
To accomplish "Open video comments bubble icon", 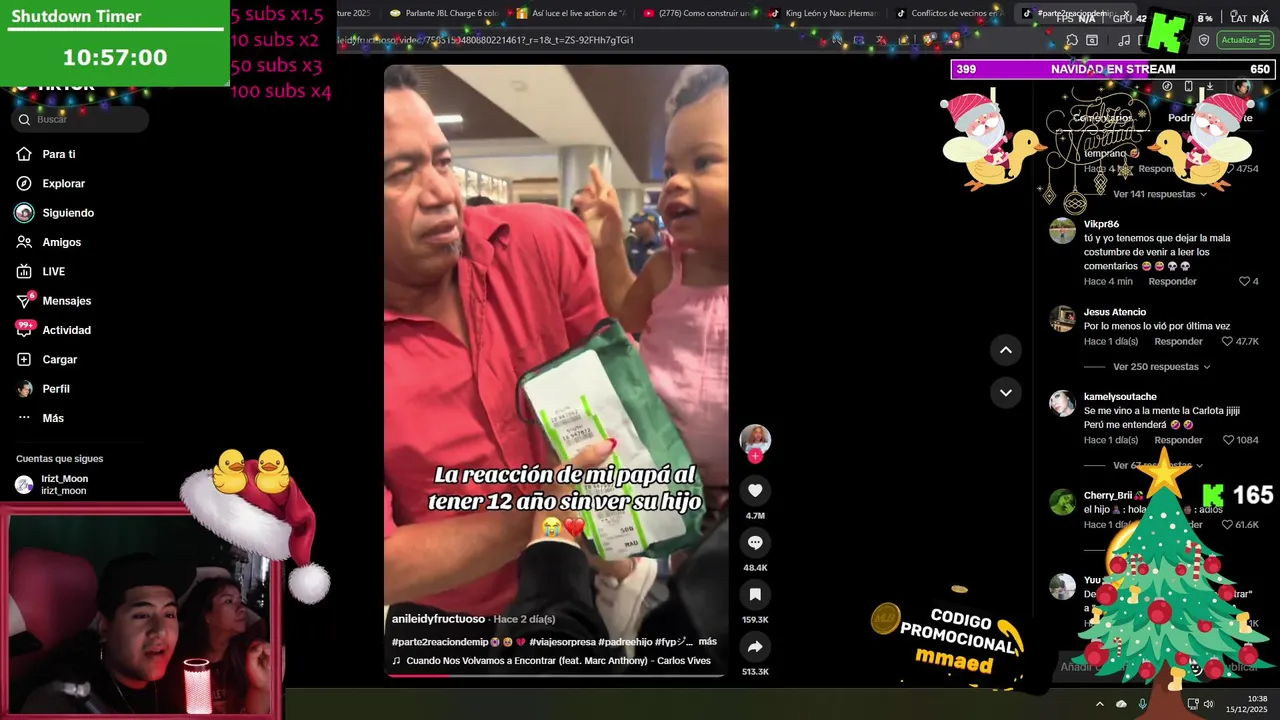I will click(755, 542).
